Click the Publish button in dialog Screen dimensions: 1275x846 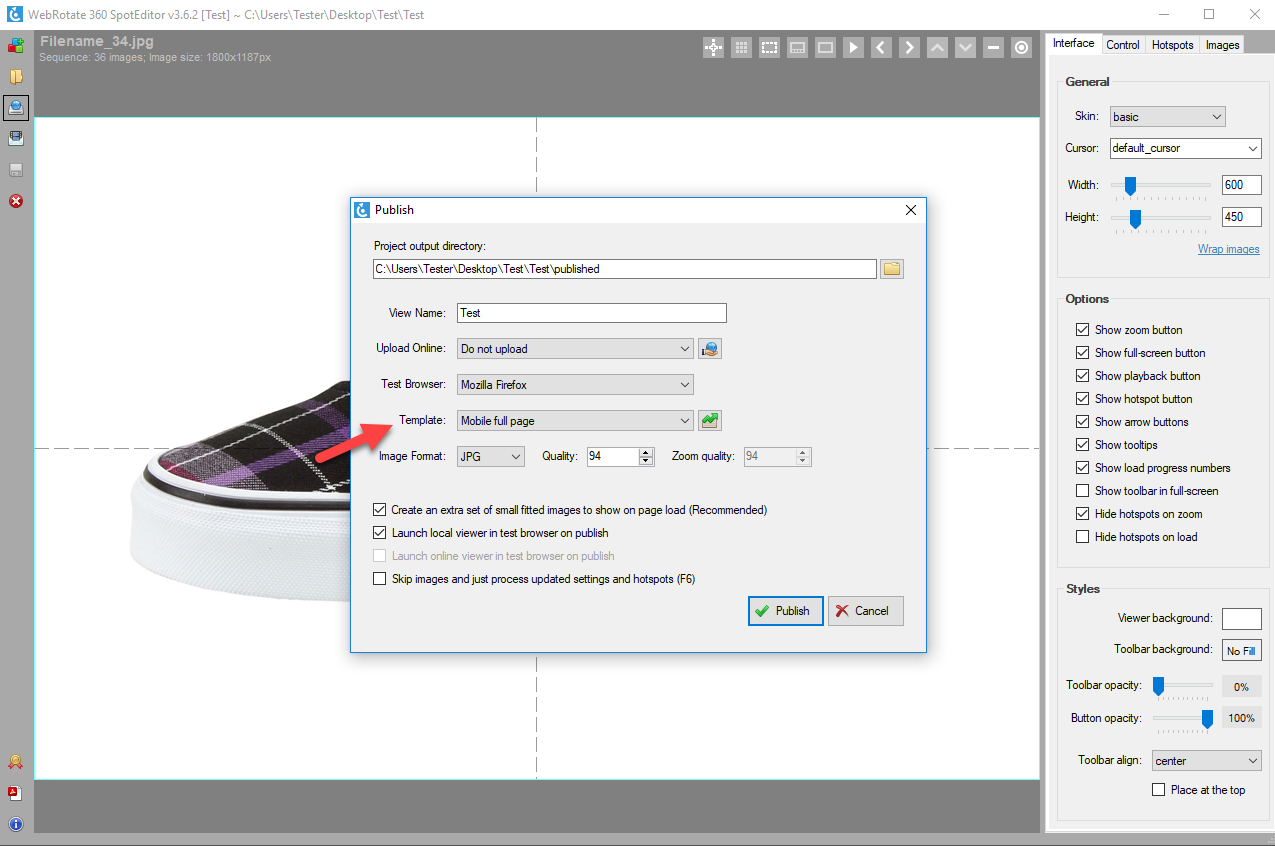pyautogui.click(x=785, y=611)
